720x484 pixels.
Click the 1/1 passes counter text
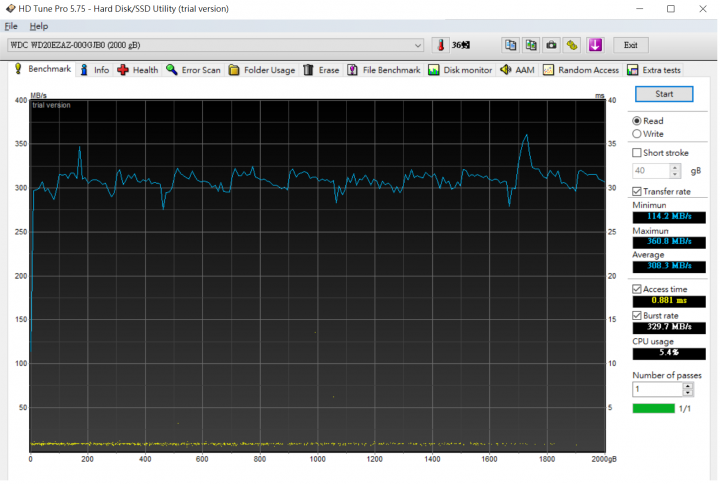pyautogui.click(x=686, y=409)
